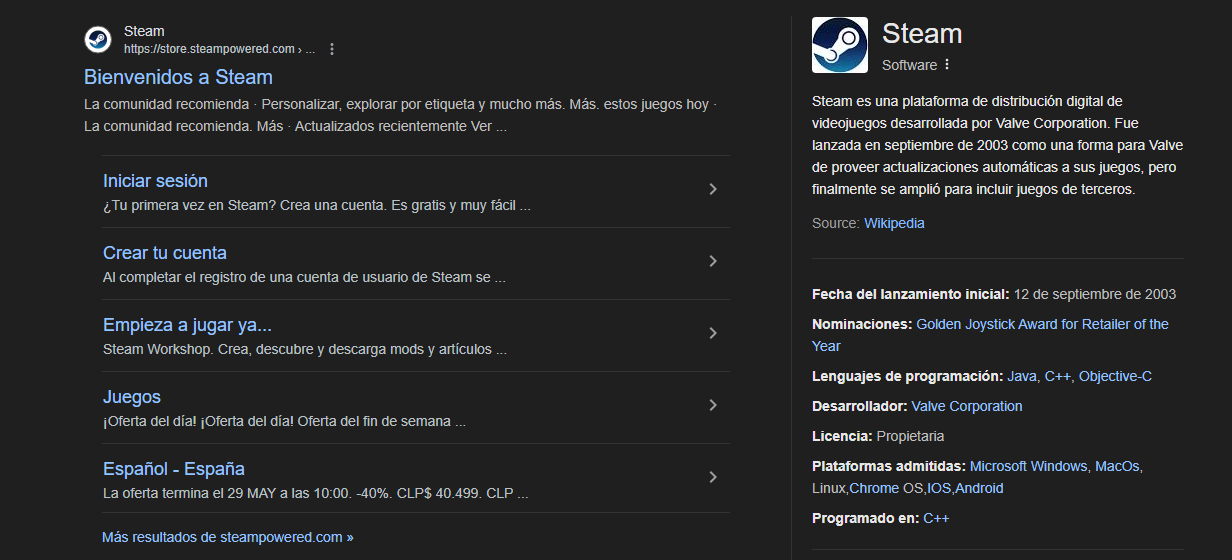This screenshot has width=1232, height=560.
Task: Open the three-dot menu next to the store.steampowered.com URL
Action: [x=332, y=49]
